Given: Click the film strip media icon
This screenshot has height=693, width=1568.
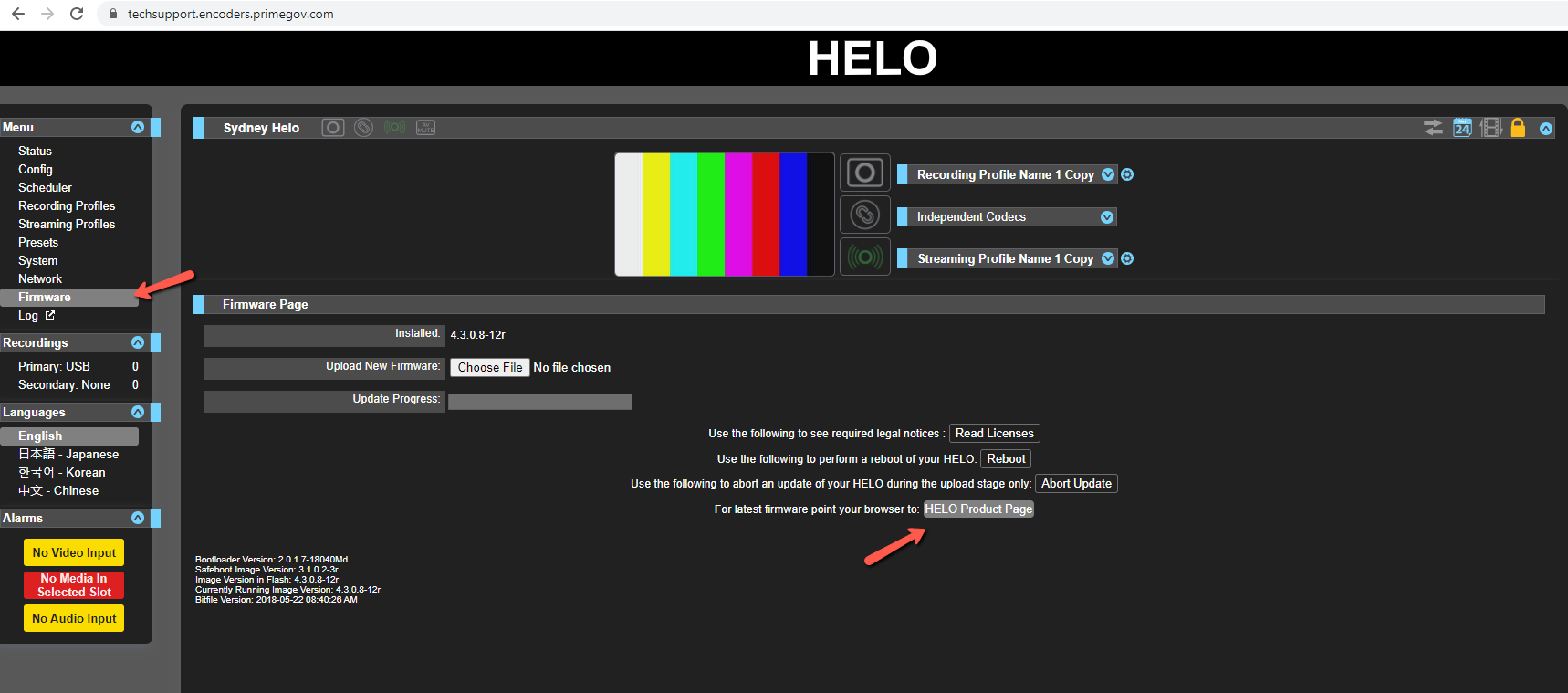Looking at the screenshot, I should click(x=1490, y=128).
